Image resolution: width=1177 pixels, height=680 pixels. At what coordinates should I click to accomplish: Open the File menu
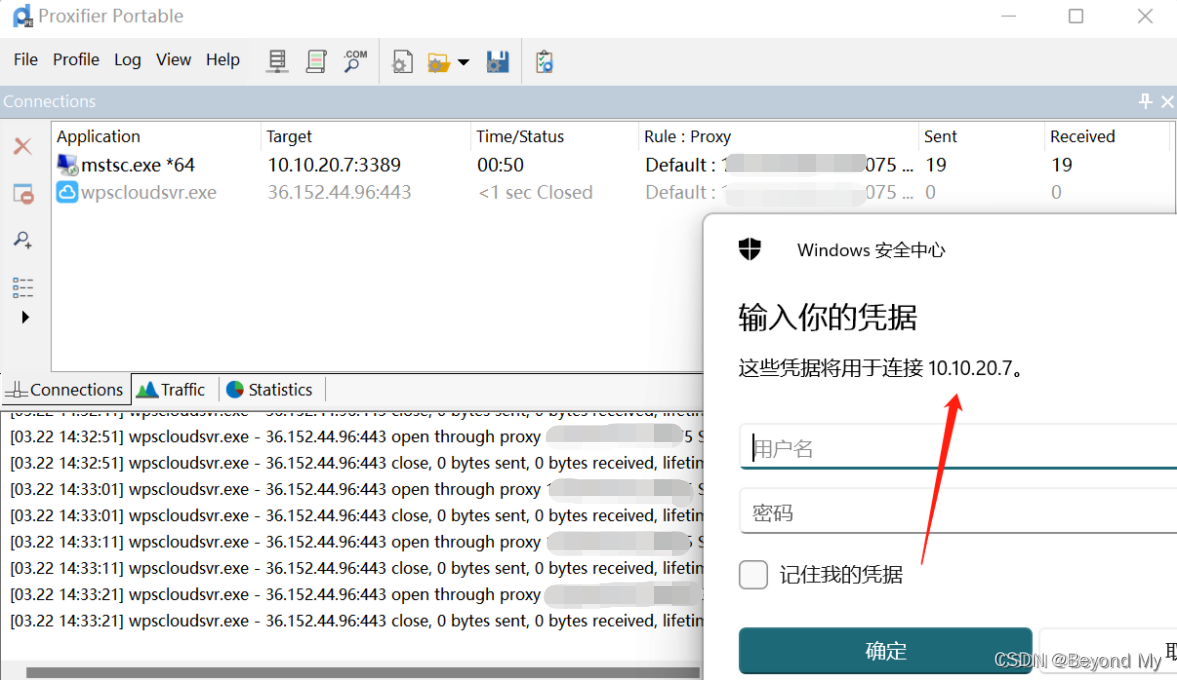[x=26, y=59]
